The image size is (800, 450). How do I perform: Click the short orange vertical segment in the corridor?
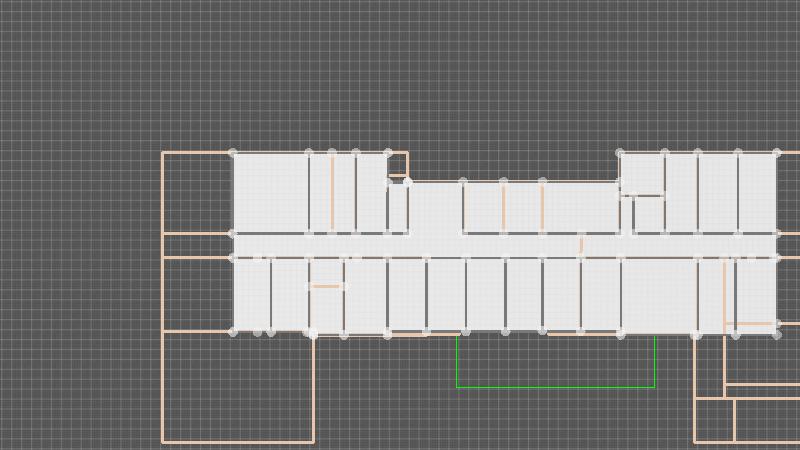tap(581, 243)
